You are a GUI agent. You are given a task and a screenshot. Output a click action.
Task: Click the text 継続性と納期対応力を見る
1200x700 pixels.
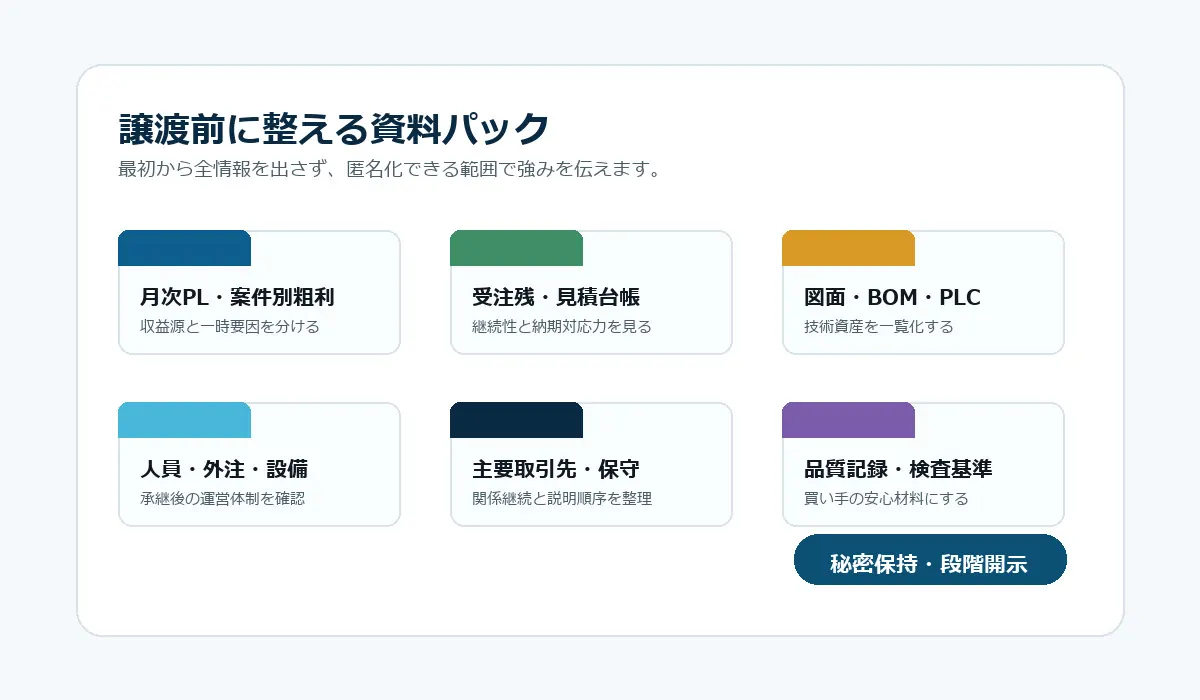click(562, 326)
